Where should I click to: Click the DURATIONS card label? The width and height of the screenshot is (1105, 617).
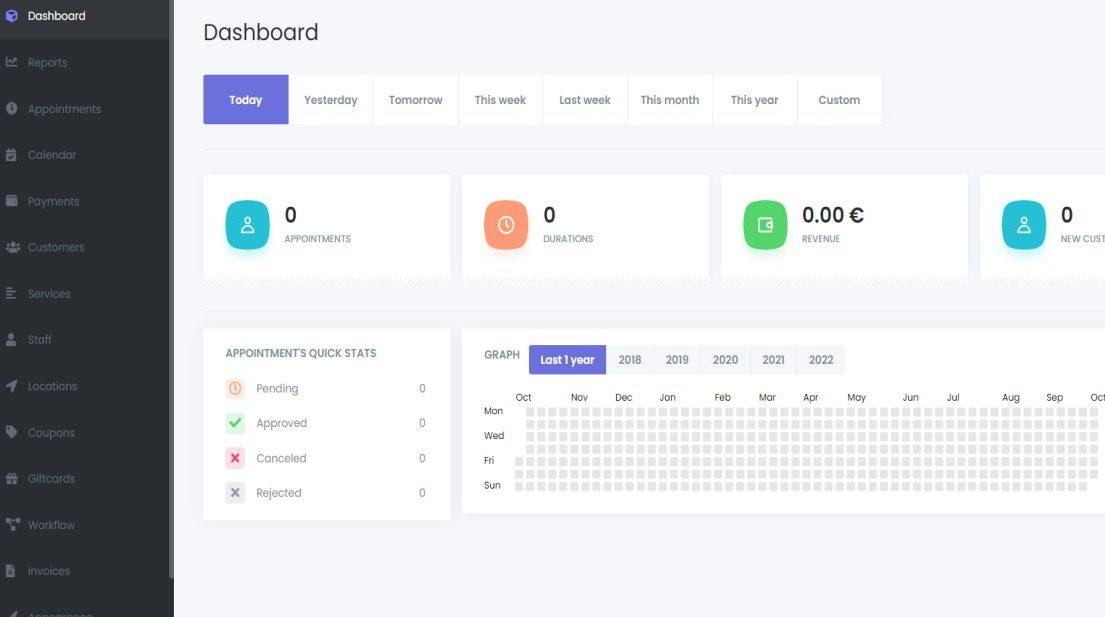click(x=568, y=239)
